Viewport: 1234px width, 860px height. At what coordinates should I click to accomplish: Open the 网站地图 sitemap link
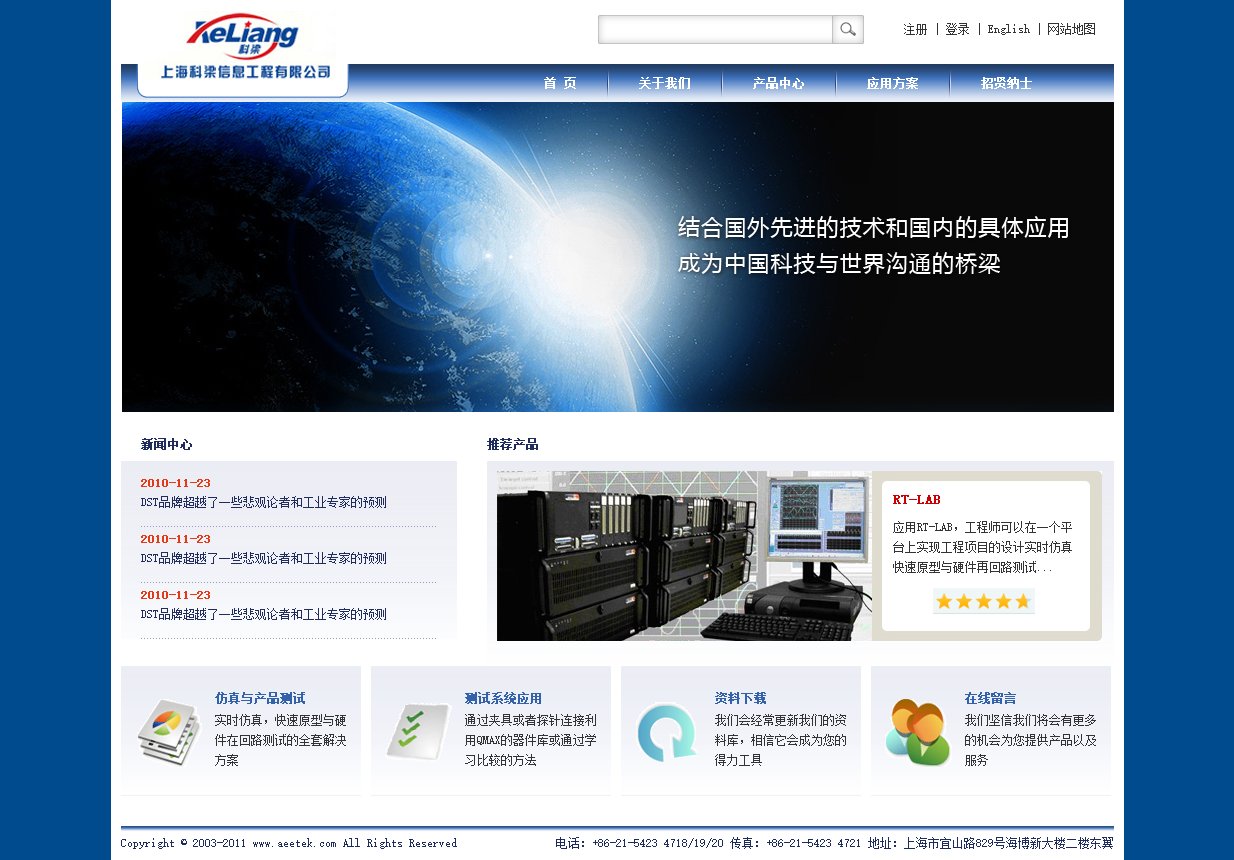[1071, 30]
